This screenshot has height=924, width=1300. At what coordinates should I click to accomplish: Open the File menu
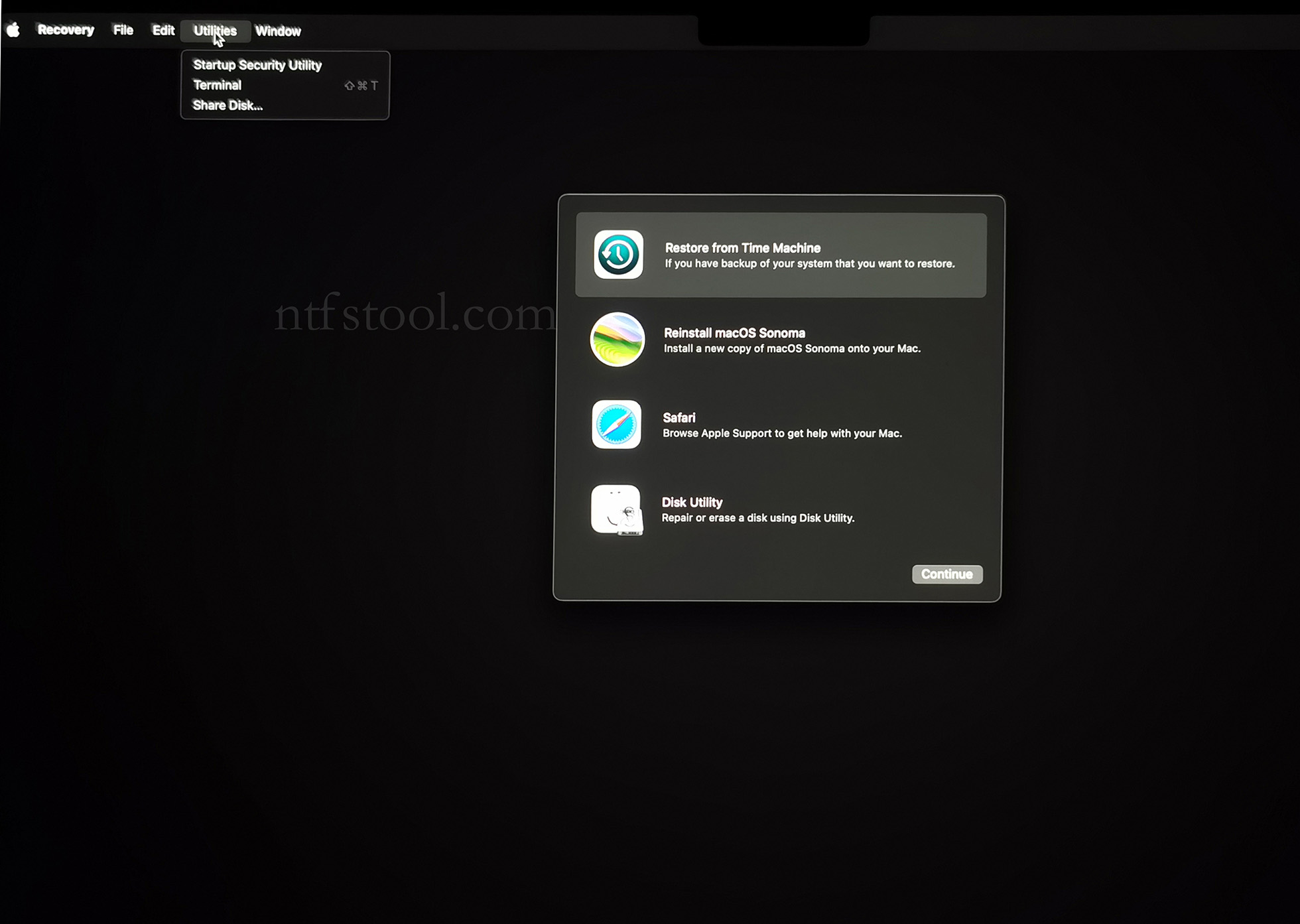123,31
